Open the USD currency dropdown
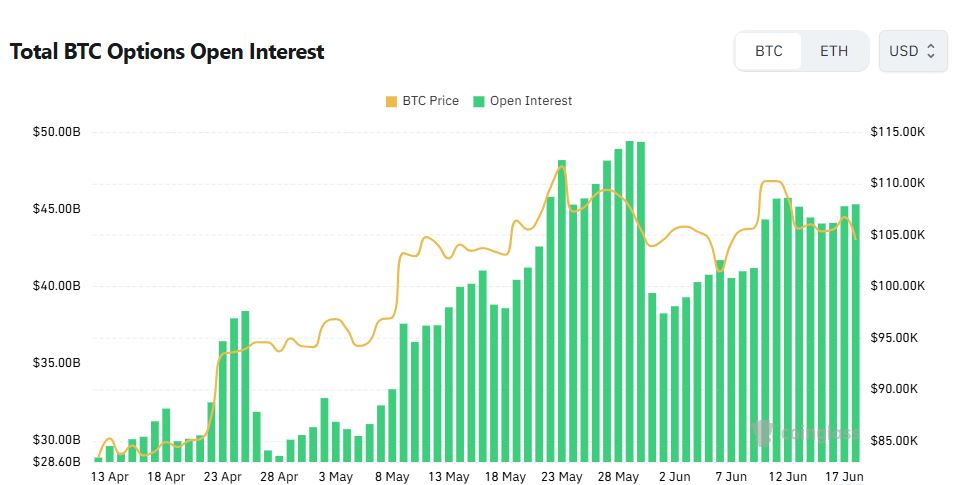This screenshot has height=485, width=957. click(x=912, y=51)
